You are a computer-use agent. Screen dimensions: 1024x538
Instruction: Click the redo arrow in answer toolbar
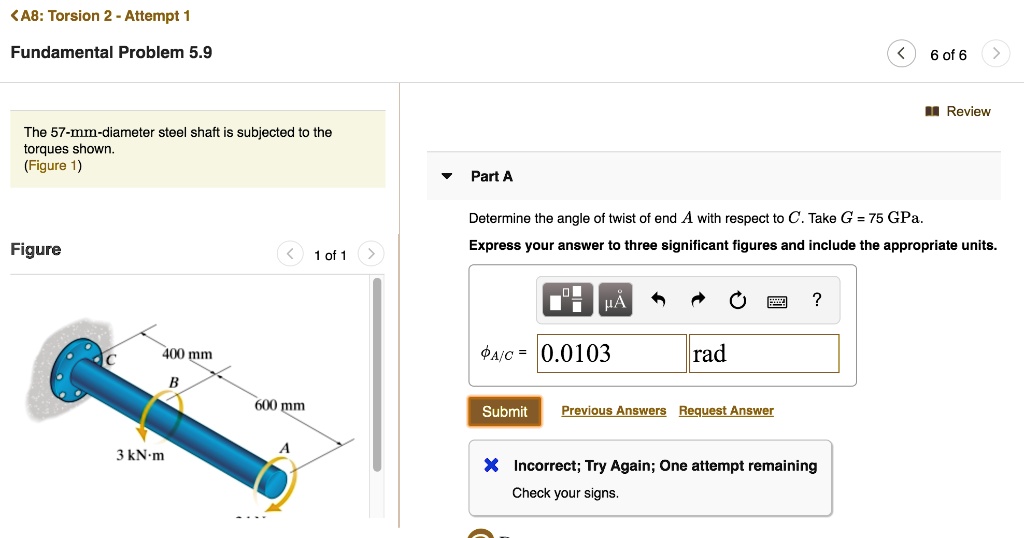coord(698,300)
